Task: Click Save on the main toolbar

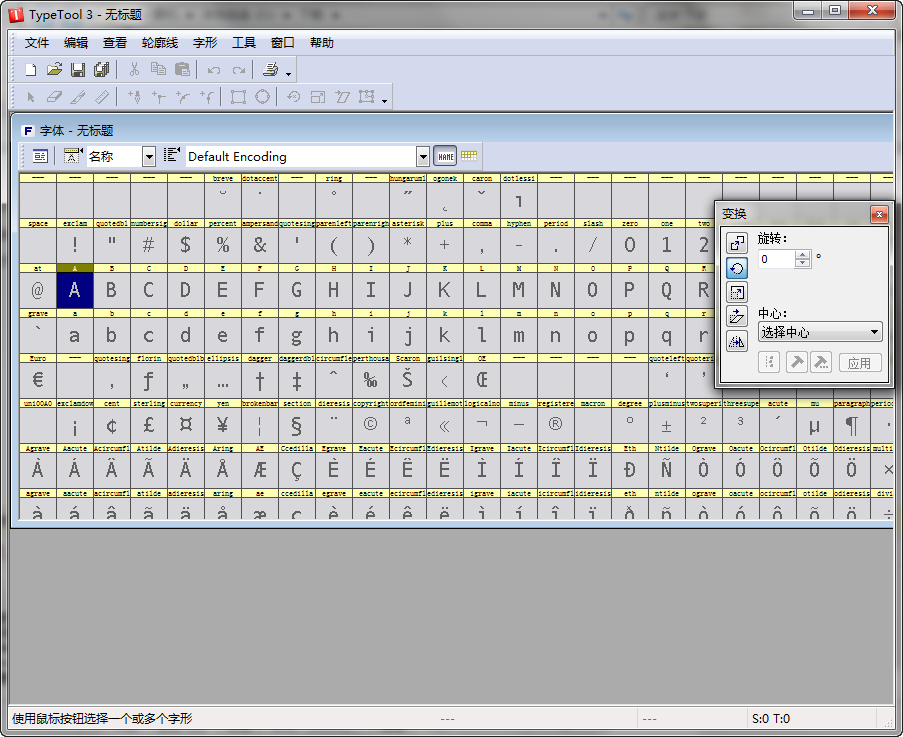Action: pos(78,69)
